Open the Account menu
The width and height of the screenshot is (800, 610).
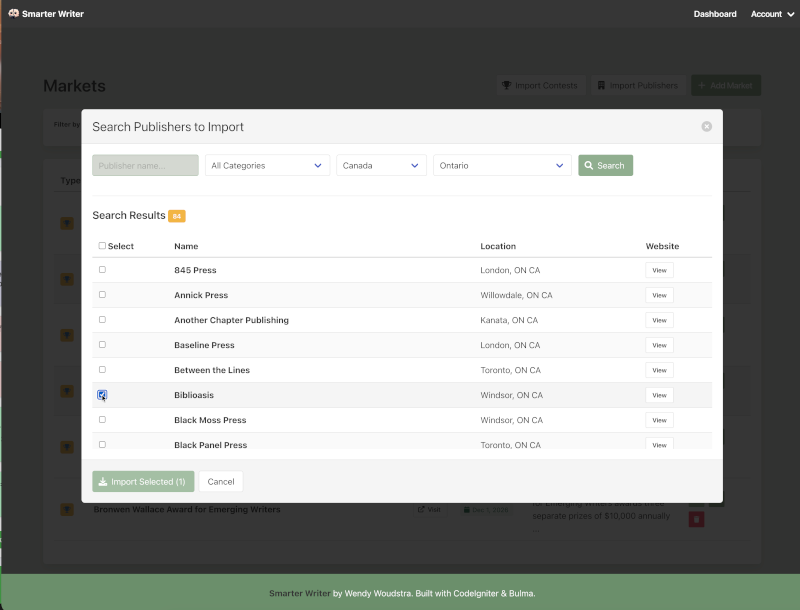pyautogui.click(x=771, y=14)
